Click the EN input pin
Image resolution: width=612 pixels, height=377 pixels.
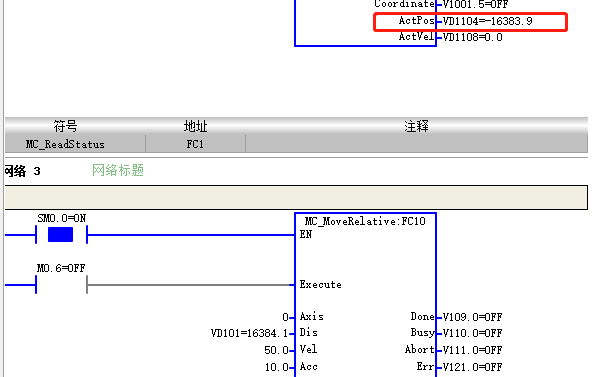pos(306,235)
